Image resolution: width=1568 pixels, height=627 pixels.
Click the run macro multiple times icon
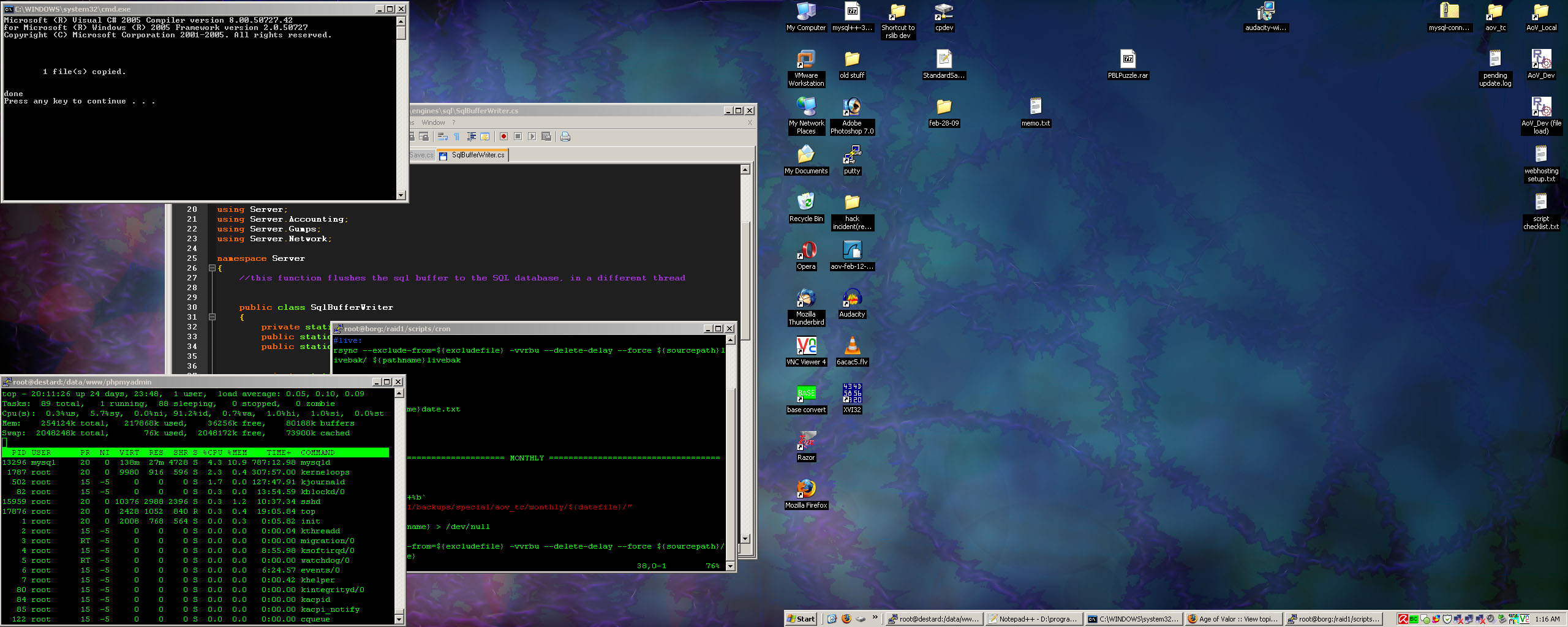pyautogui.click(x=546, y=137)
